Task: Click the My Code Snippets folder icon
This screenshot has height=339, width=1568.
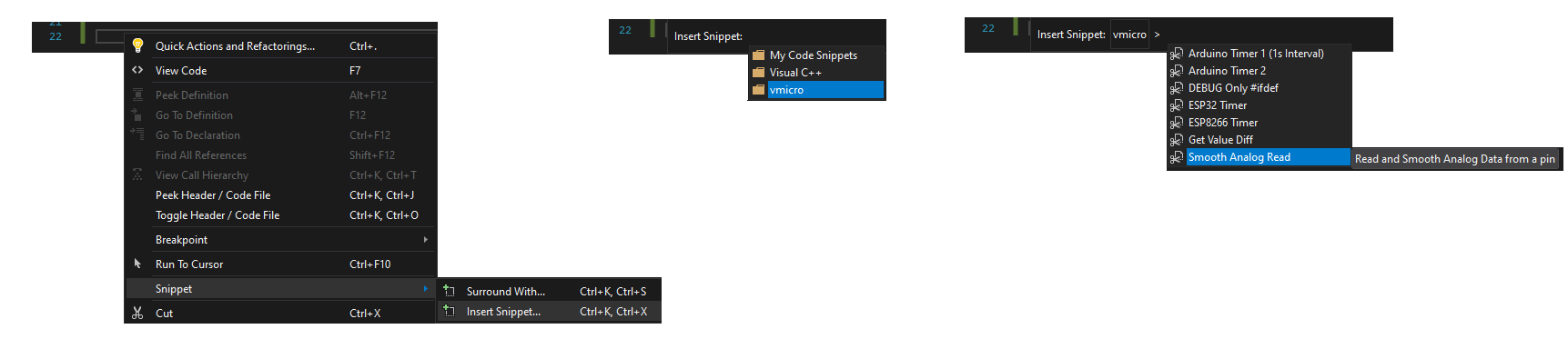Action: 758,55
